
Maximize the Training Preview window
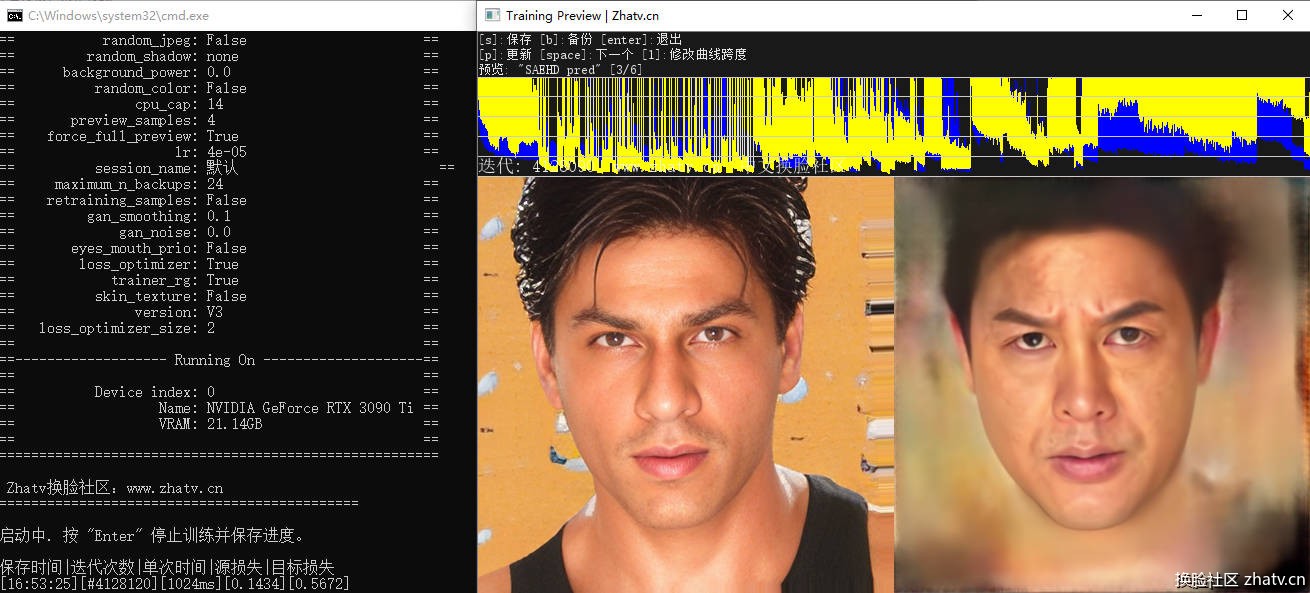1242,15
